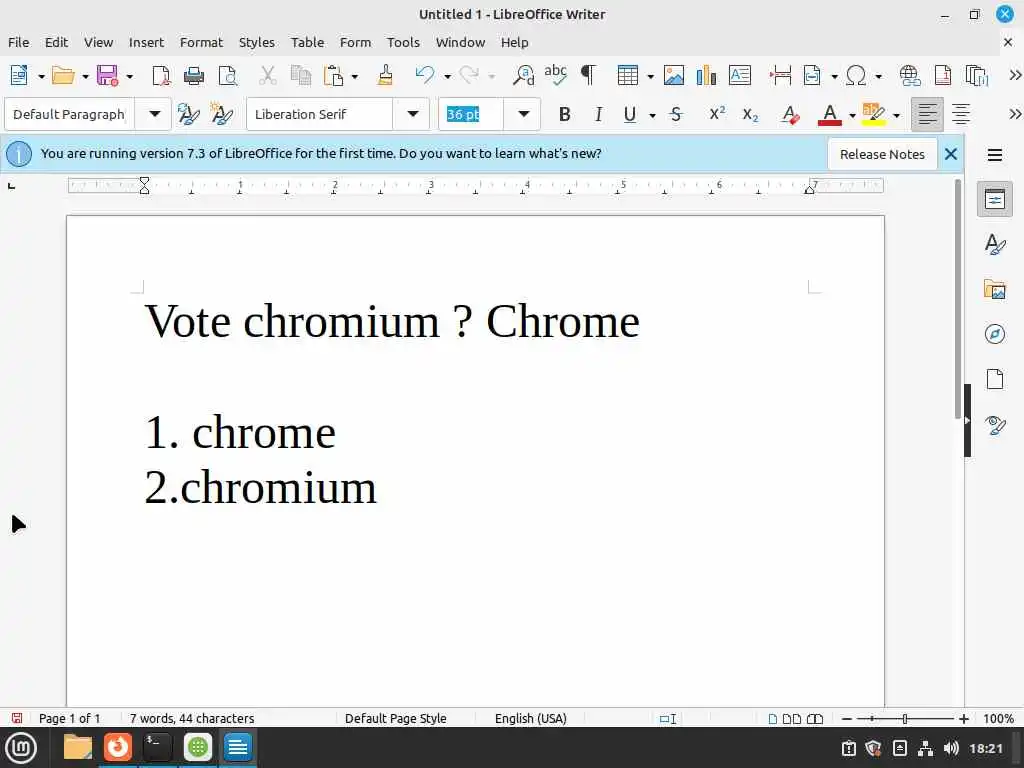Open the Edit menu
The image size is (1024, 768).
coord(56,42)
